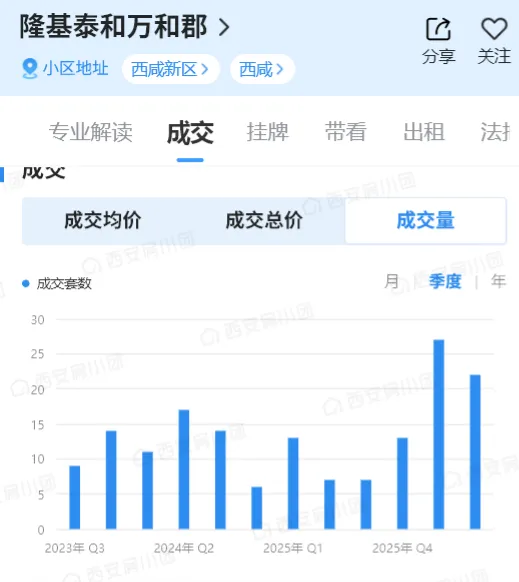
Task: Open the 带看 tab
Action: (x=346, y=132)
